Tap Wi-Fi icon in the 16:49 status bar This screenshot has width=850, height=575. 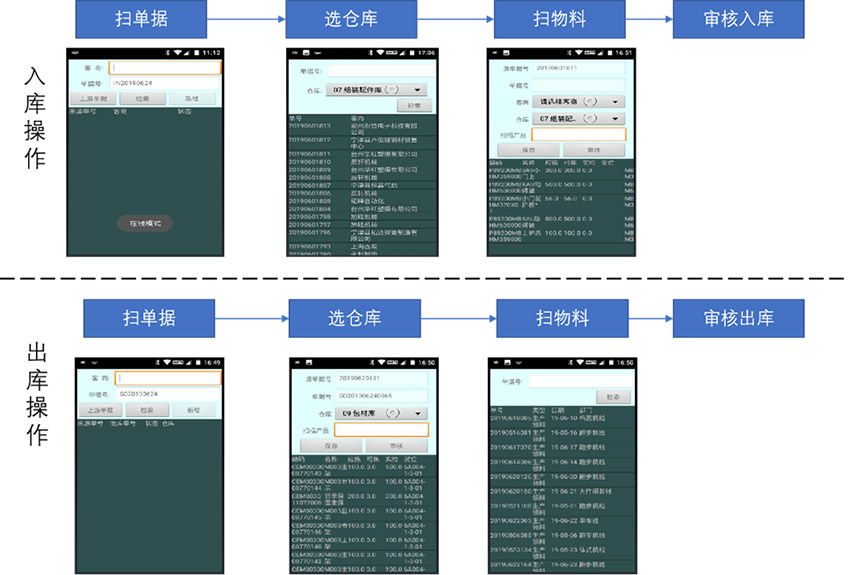(167, 362)
